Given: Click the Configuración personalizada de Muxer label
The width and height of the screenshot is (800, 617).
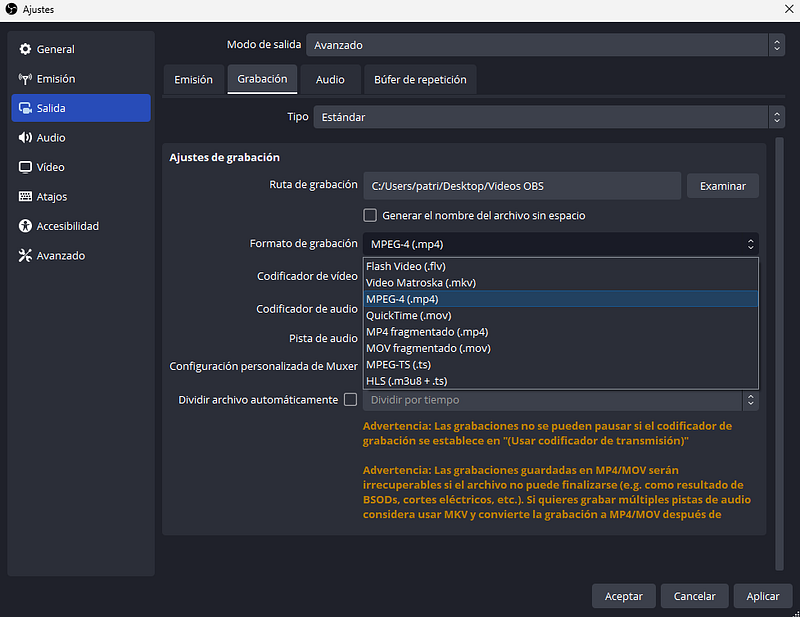Looking at the screenshot, I should click(x=263, y=366).
